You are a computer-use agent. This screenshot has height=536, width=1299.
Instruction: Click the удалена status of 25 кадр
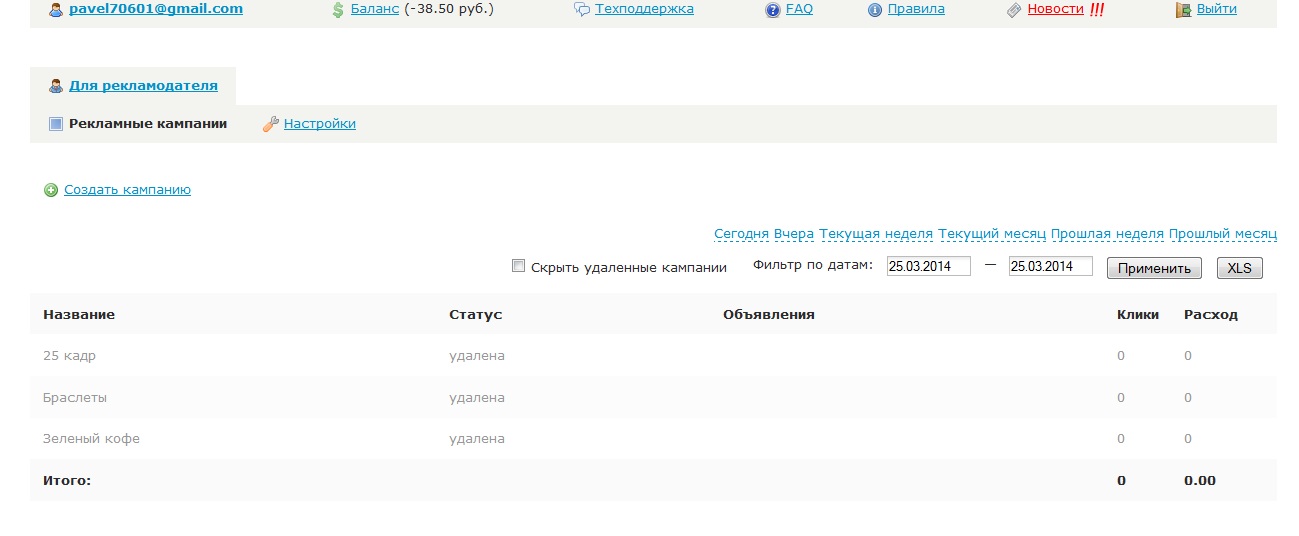(477, 356)
